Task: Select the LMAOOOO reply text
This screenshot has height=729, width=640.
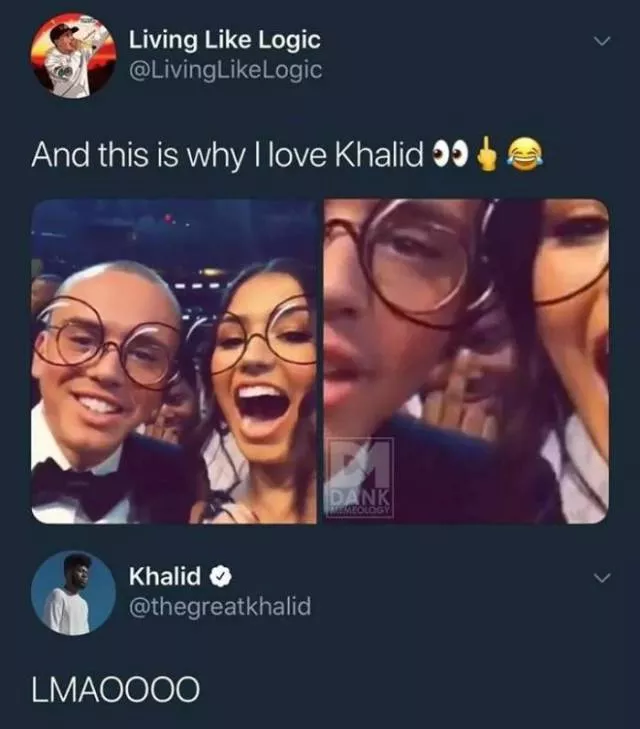Action: click(x=116, y=689)
